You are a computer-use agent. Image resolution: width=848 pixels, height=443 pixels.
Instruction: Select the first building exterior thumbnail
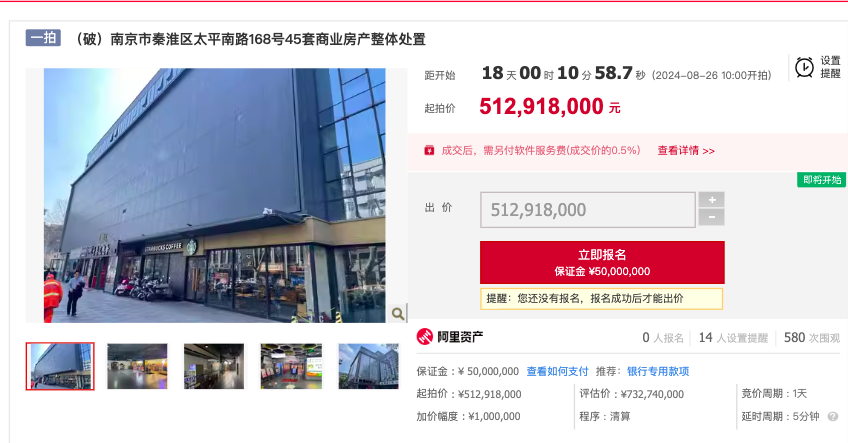60,366
